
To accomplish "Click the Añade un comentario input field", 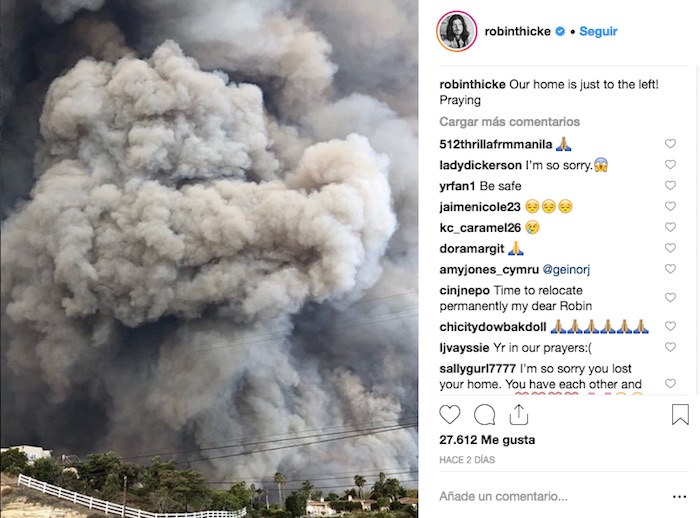I will pos(551,496).
